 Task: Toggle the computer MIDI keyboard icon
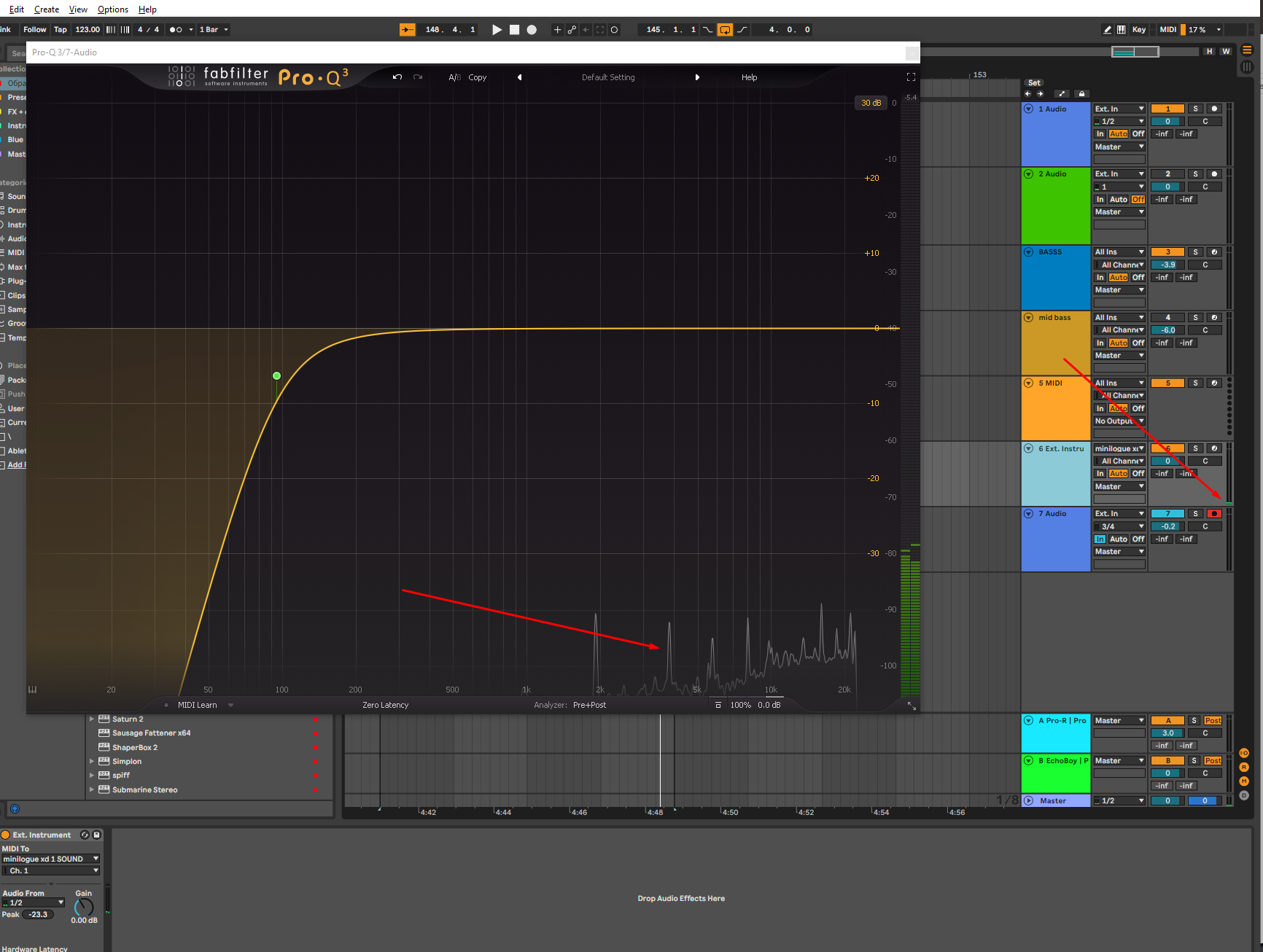point(1121,30)
